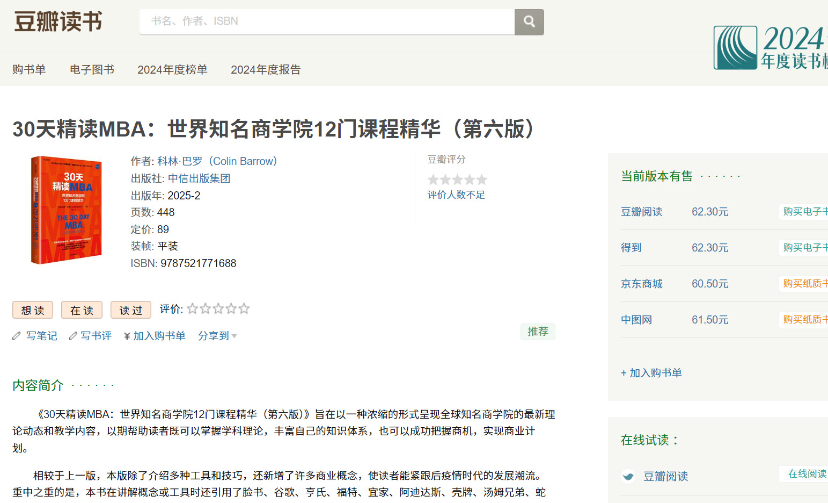This screenshot has height=503, width=828.
Task: Expand the 分享到 dropdown
Action: click(217, 336)
